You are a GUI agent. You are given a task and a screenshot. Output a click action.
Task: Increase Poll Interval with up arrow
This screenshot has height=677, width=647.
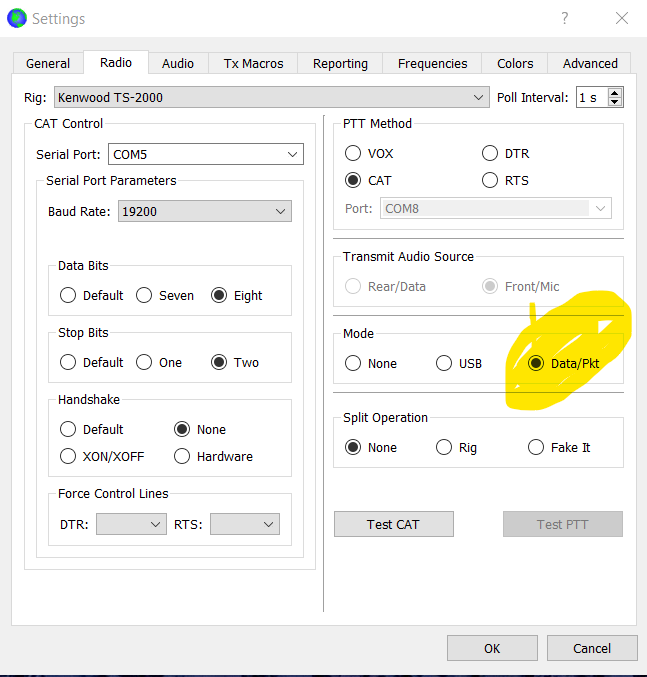pyautogui.click(x=615, y=92)
